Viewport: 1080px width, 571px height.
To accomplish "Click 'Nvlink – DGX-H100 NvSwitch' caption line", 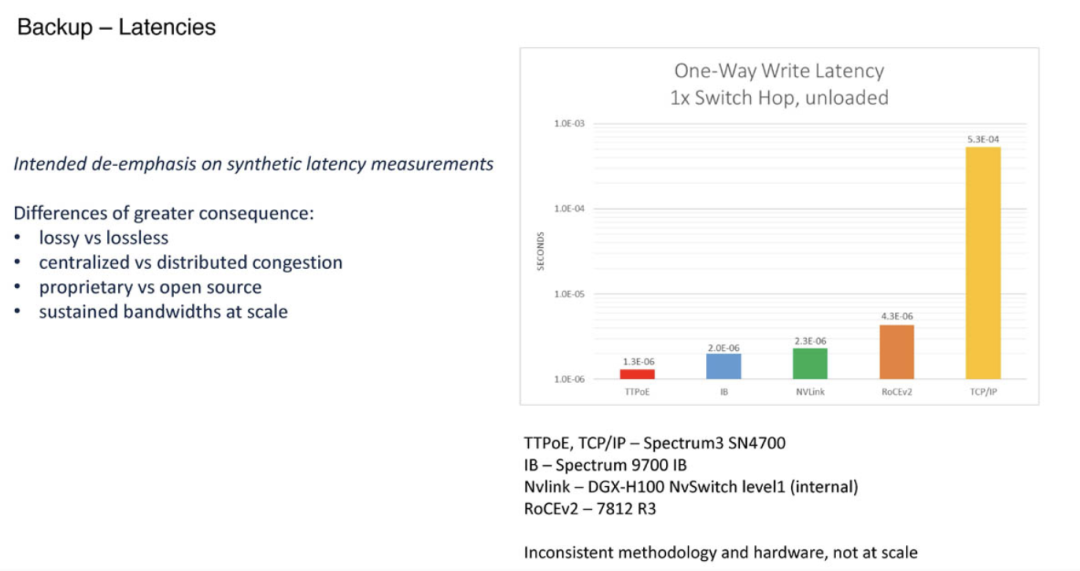I will [691, 487].
